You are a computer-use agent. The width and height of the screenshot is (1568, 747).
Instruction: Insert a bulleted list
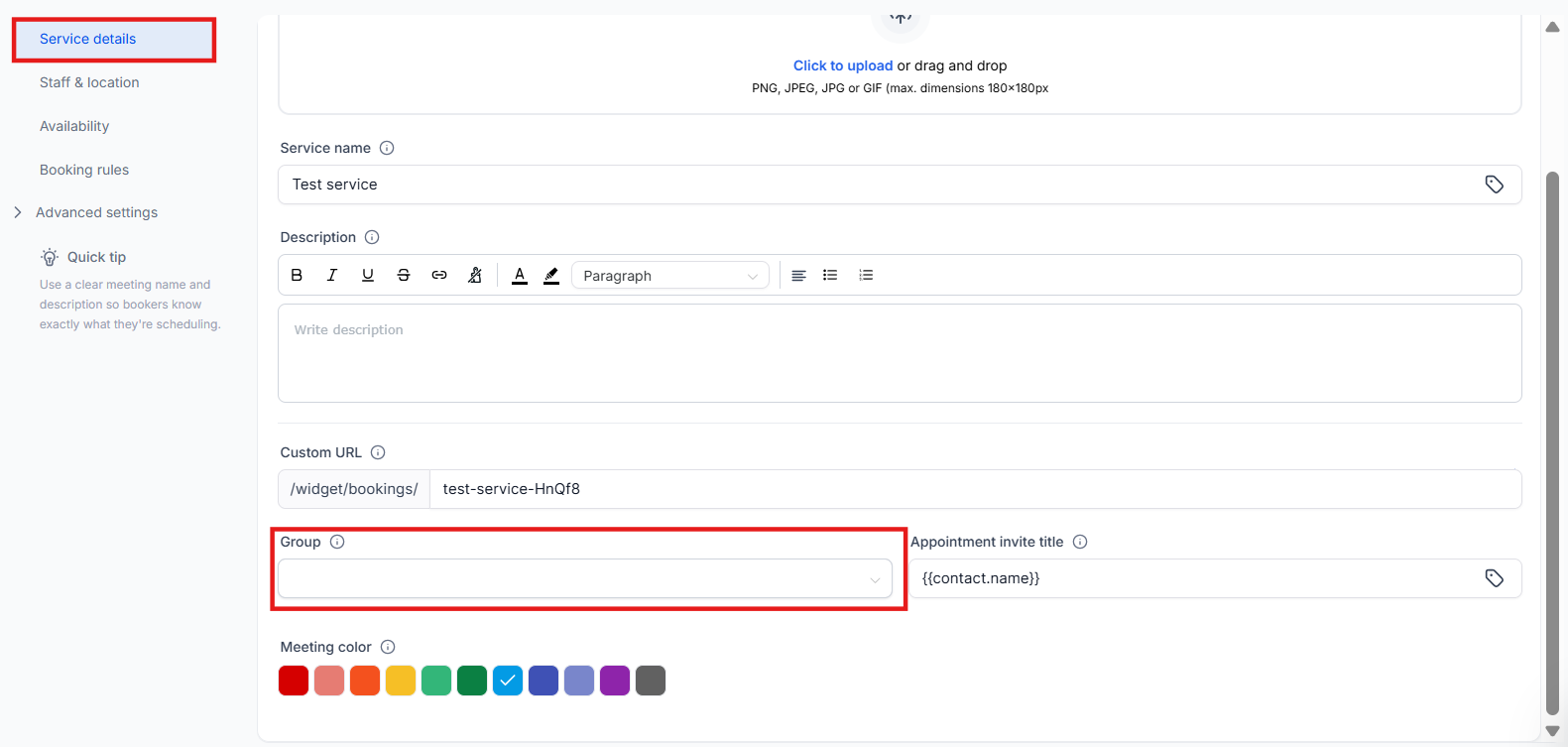pyautogui.click(x=830, y=276)
